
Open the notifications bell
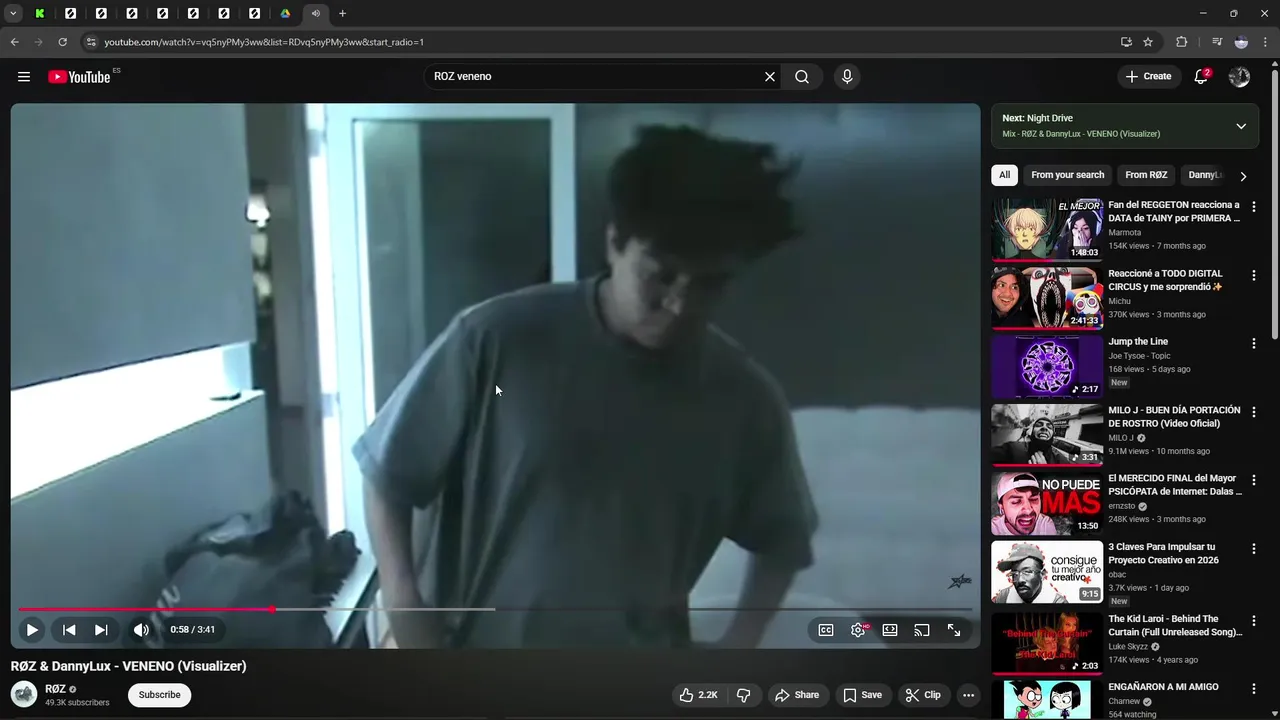1202,76
